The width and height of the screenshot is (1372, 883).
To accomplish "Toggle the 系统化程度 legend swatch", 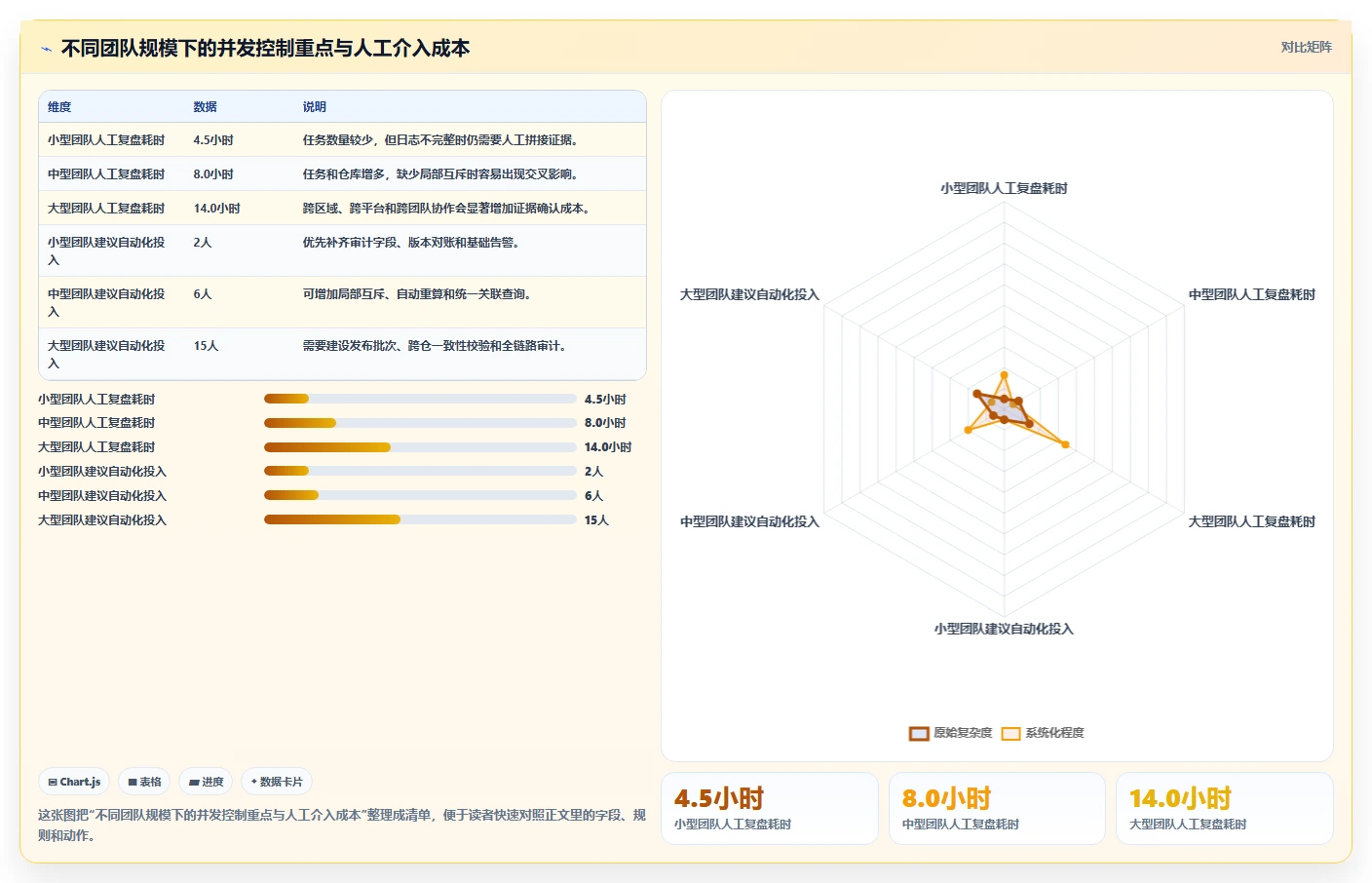I will [x=1010, y=733].
